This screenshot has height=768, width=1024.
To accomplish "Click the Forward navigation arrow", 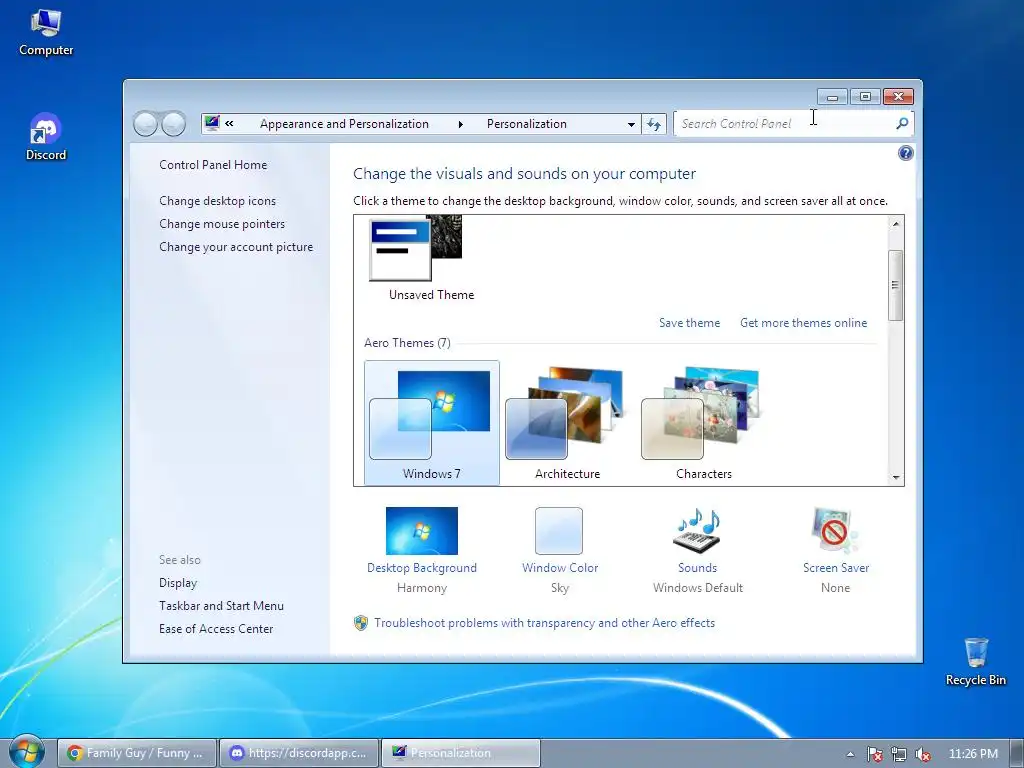I will click(174, 123).
